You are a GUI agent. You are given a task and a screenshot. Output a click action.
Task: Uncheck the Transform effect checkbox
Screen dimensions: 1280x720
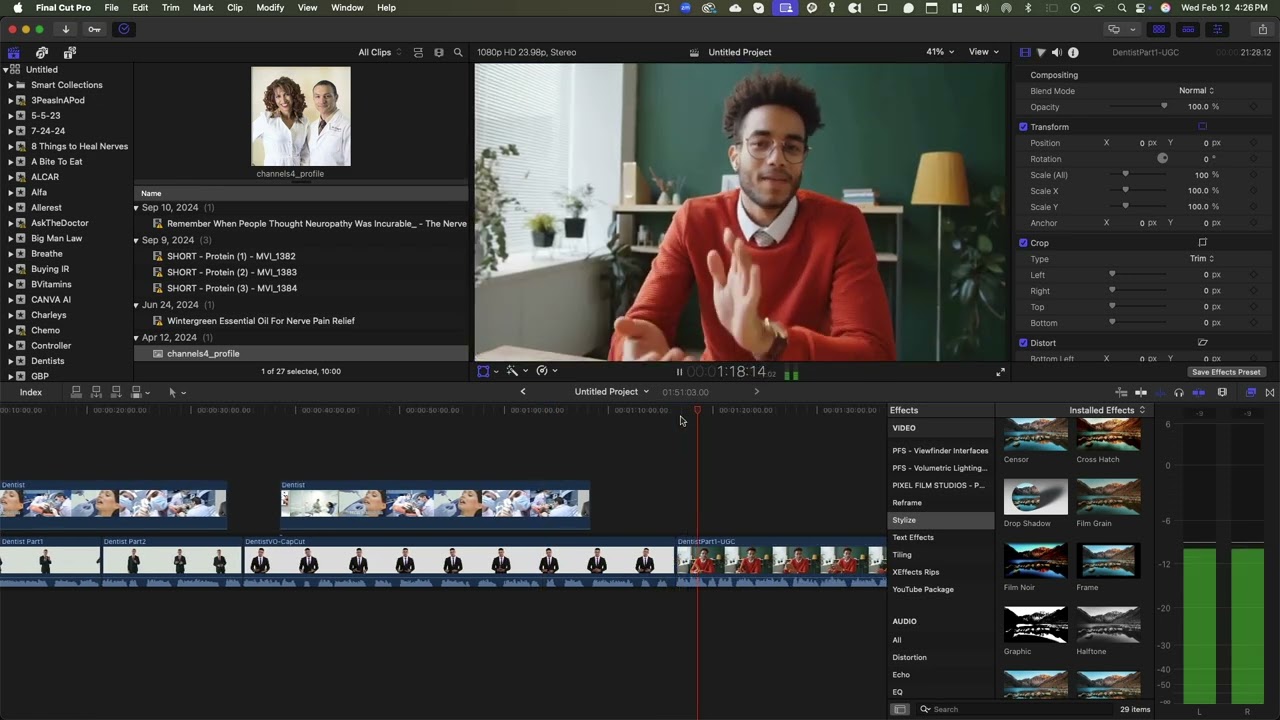tap(1023, 127)
